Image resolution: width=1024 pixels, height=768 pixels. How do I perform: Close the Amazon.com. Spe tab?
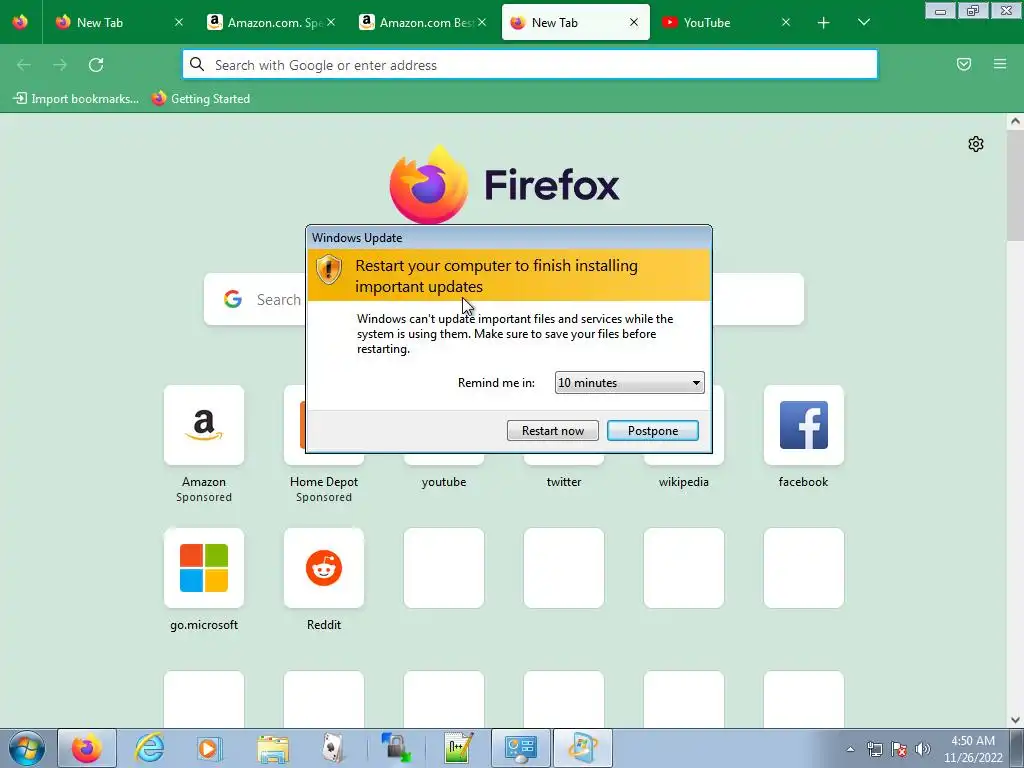tap(331, 22)
